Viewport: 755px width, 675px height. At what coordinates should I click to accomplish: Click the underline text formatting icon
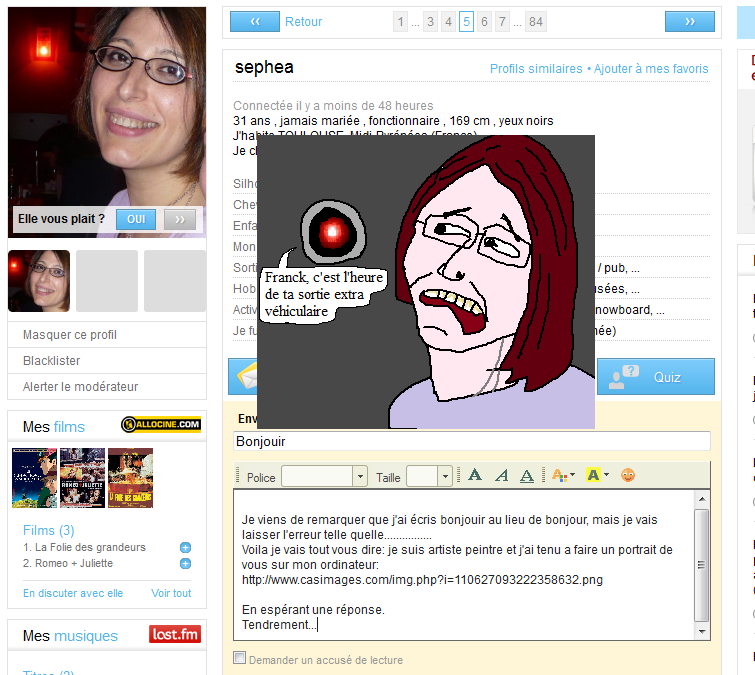(527, 476)
